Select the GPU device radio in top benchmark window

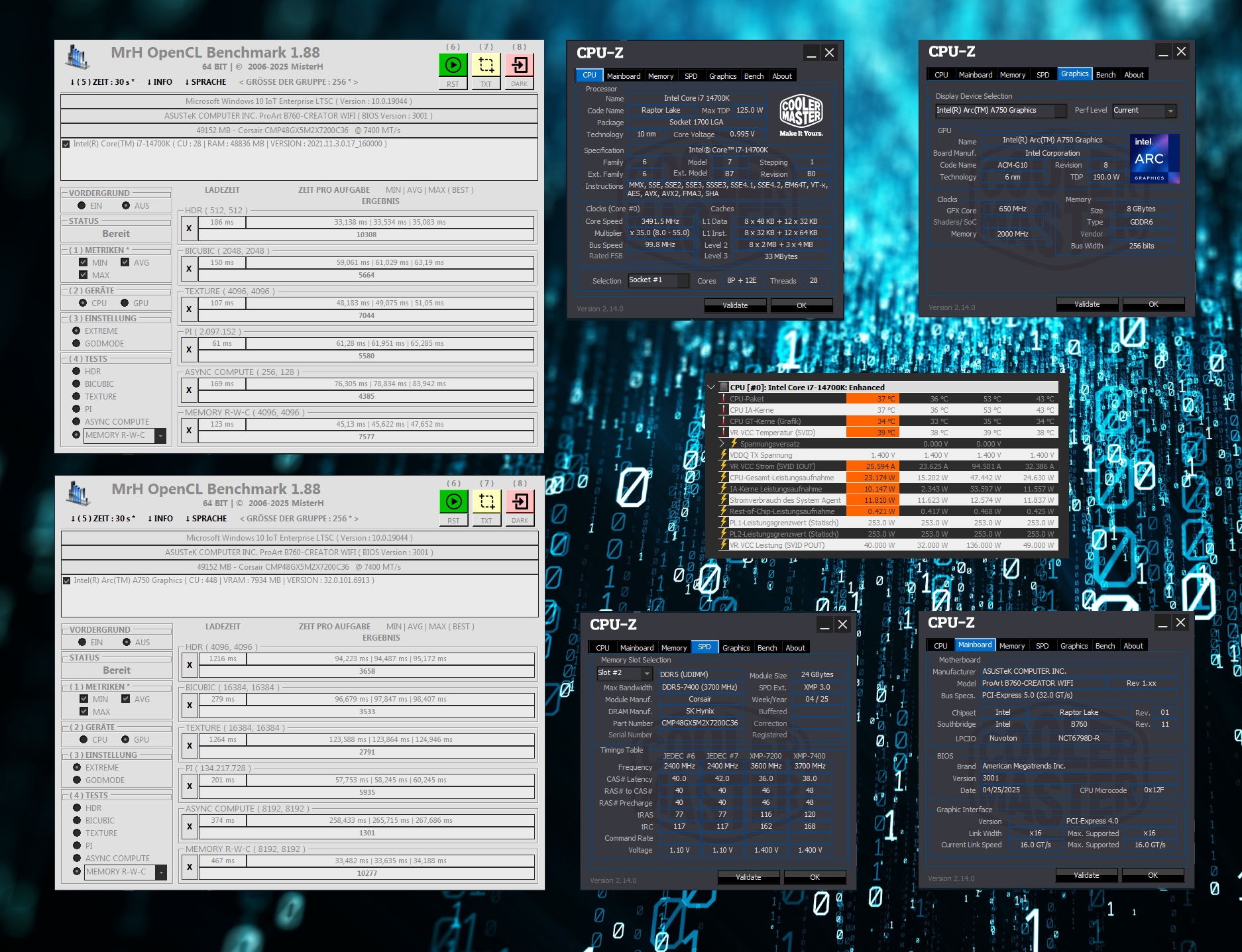coord(125,303)
